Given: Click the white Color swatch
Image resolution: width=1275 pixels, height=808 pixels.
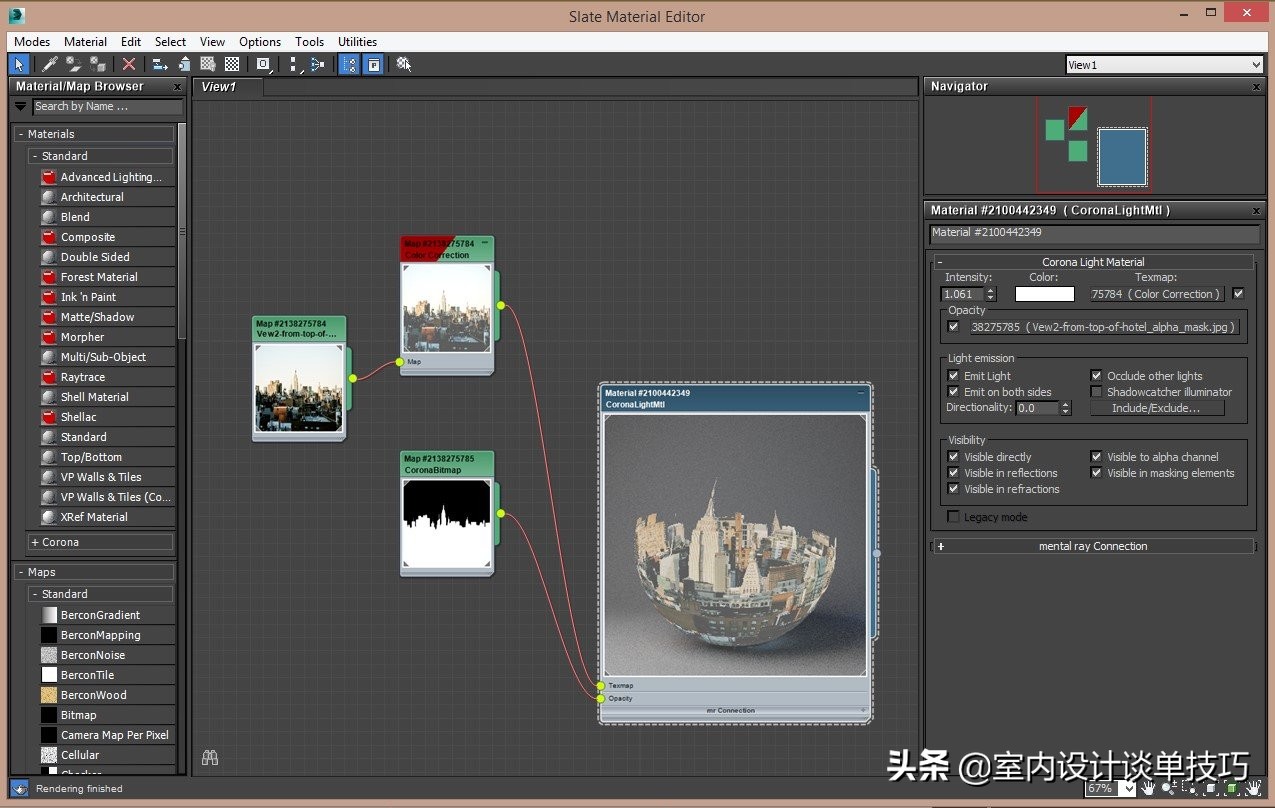Looking at the screenshot, I should tap(1044, 294).
